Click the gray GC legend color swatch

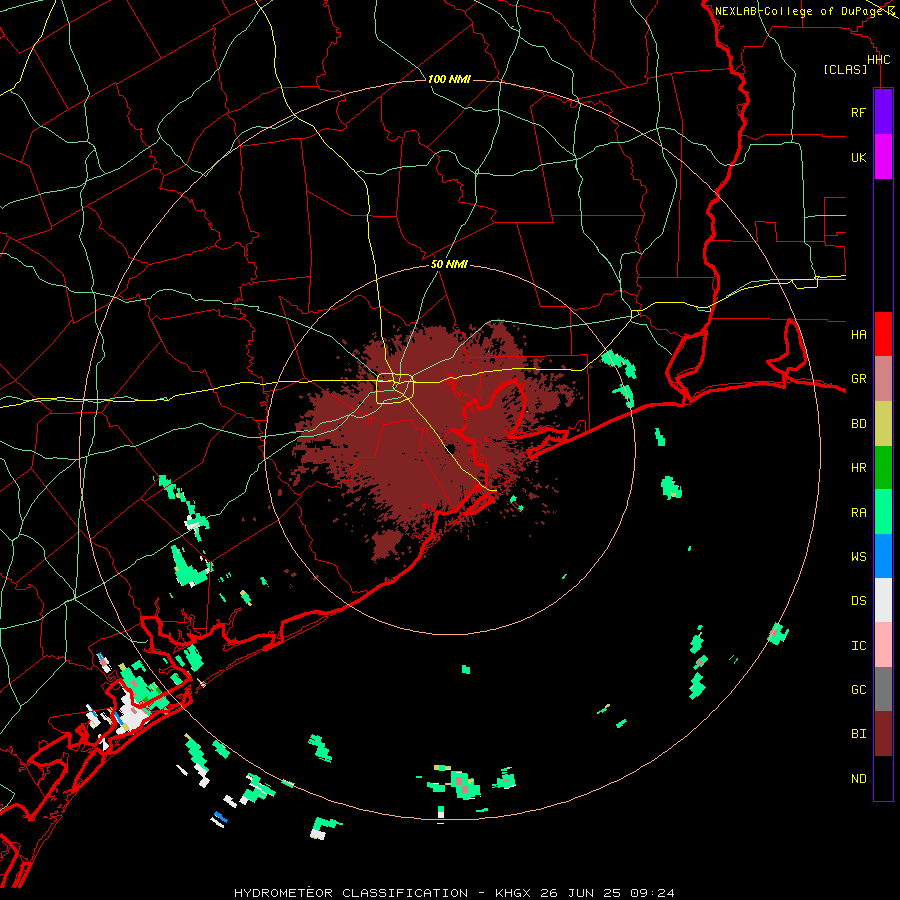(883, 689)
